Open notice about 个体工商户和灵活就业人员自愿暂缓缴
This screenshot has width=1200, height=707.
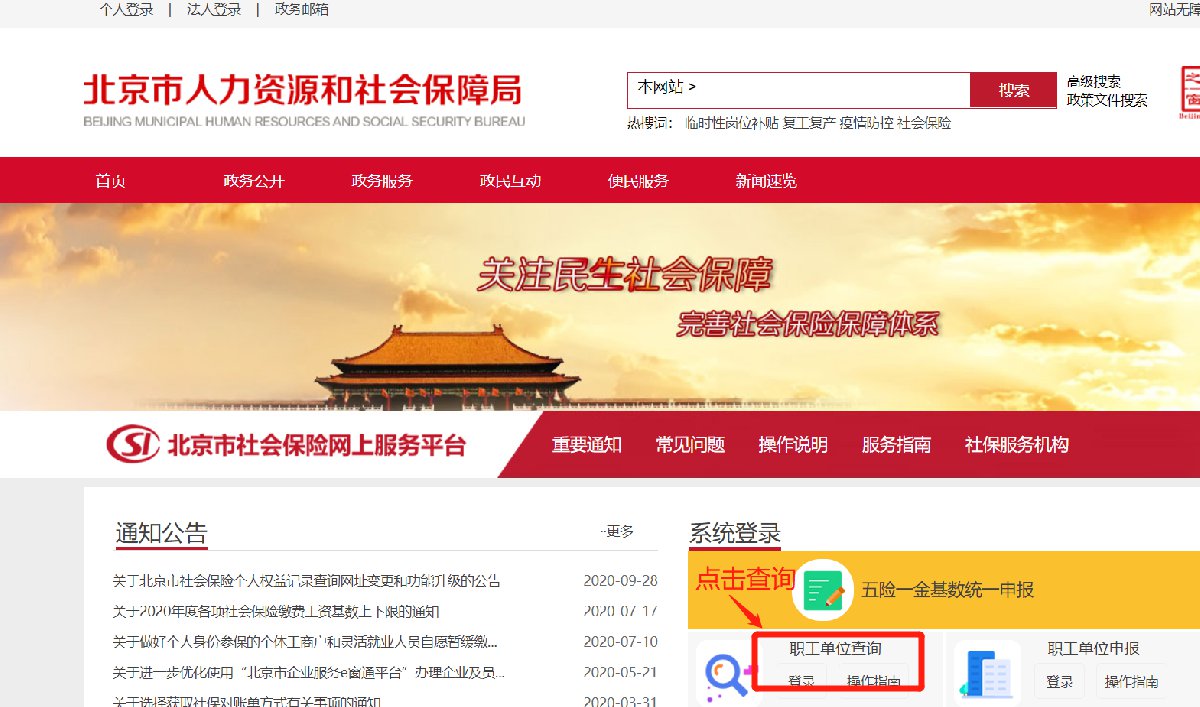[305, 641]
